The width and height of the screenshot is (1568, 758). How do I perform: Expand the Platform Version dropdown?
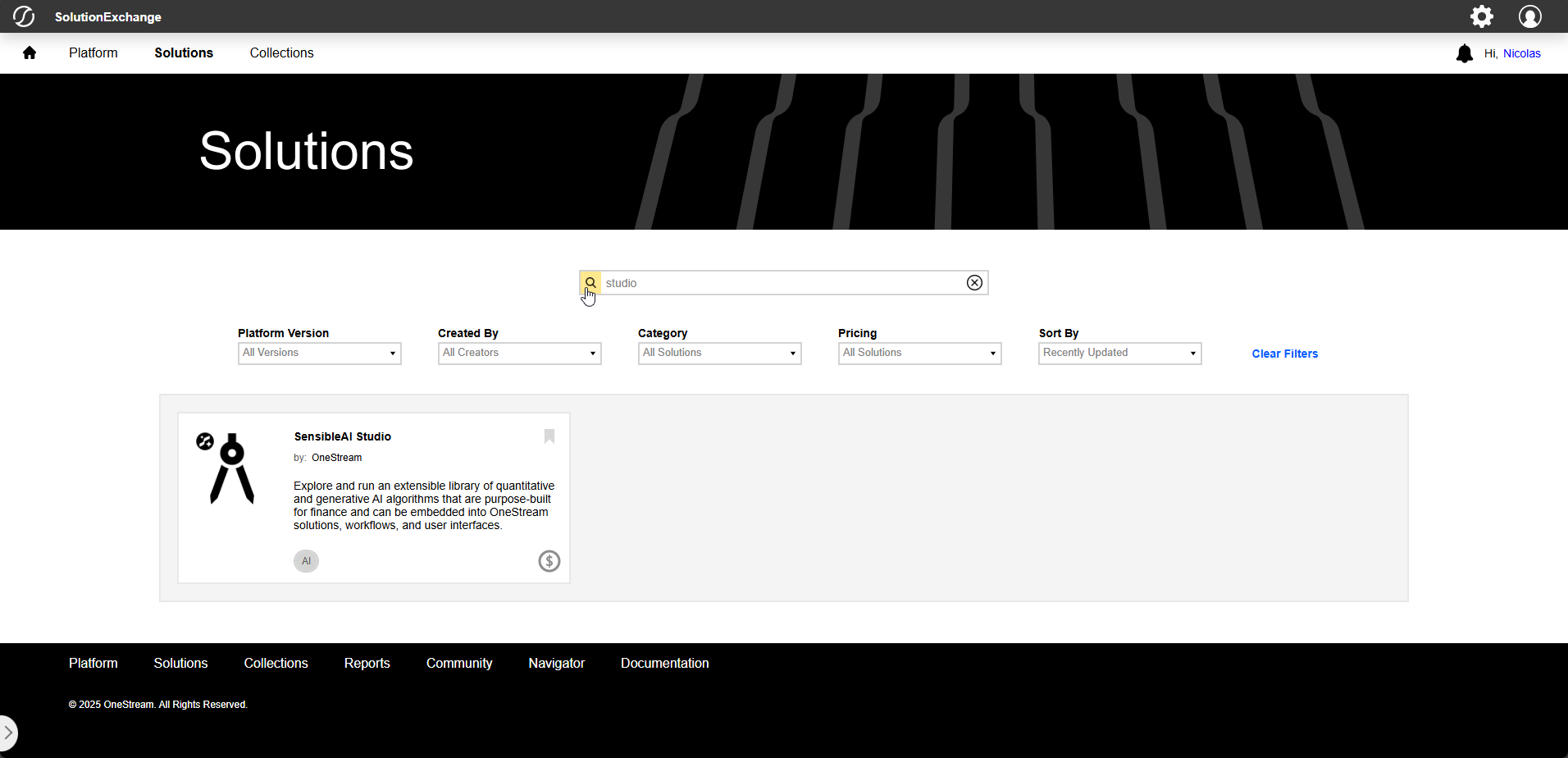tap(319, 354)
